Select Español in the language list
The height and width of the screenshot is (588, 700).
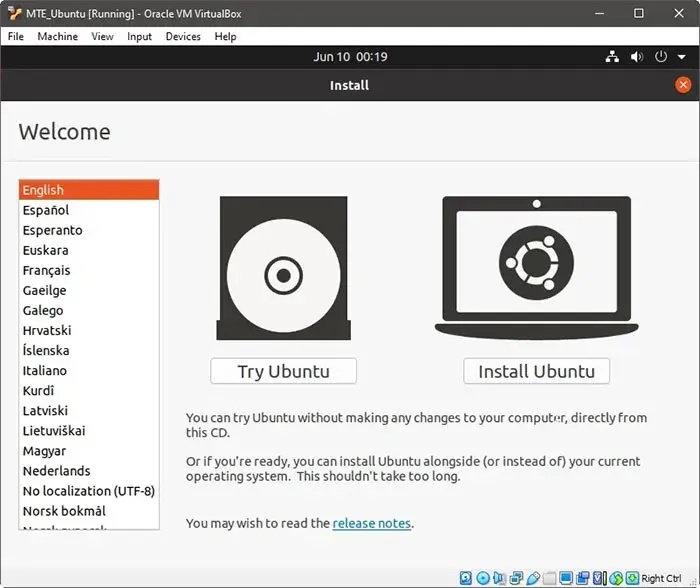[89, 210]
